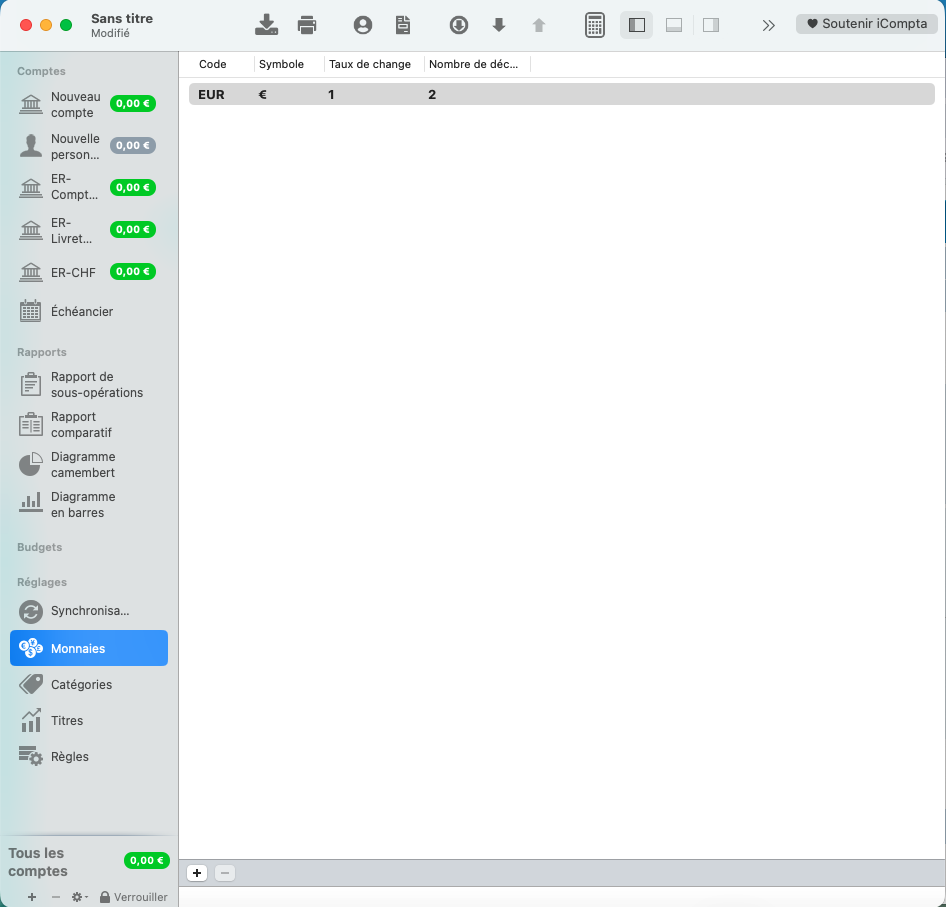Click the circled down-arrow toolbar icon
The image size is (946, 907).
[459, 25]
